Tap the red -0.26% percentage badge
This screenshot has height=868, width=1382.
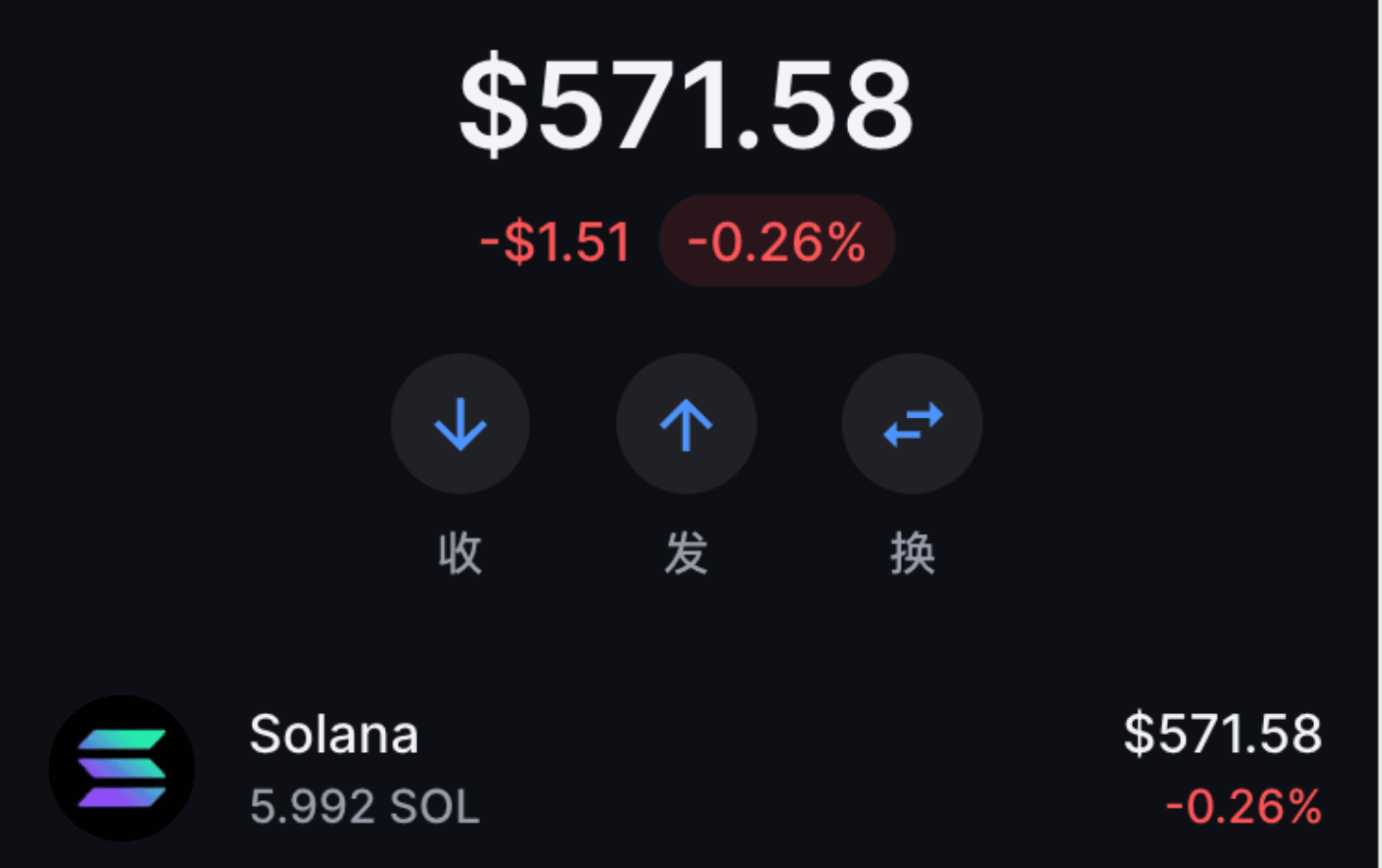point(776,241)
